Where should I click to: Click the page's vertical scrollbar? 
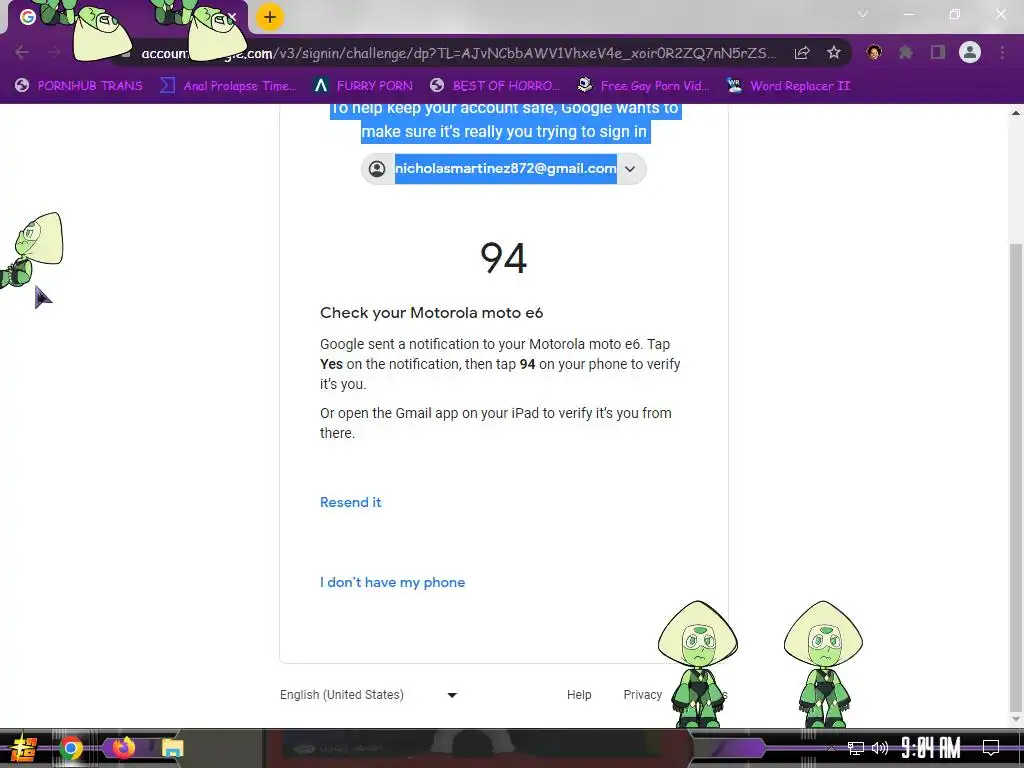click(1016, 477)
